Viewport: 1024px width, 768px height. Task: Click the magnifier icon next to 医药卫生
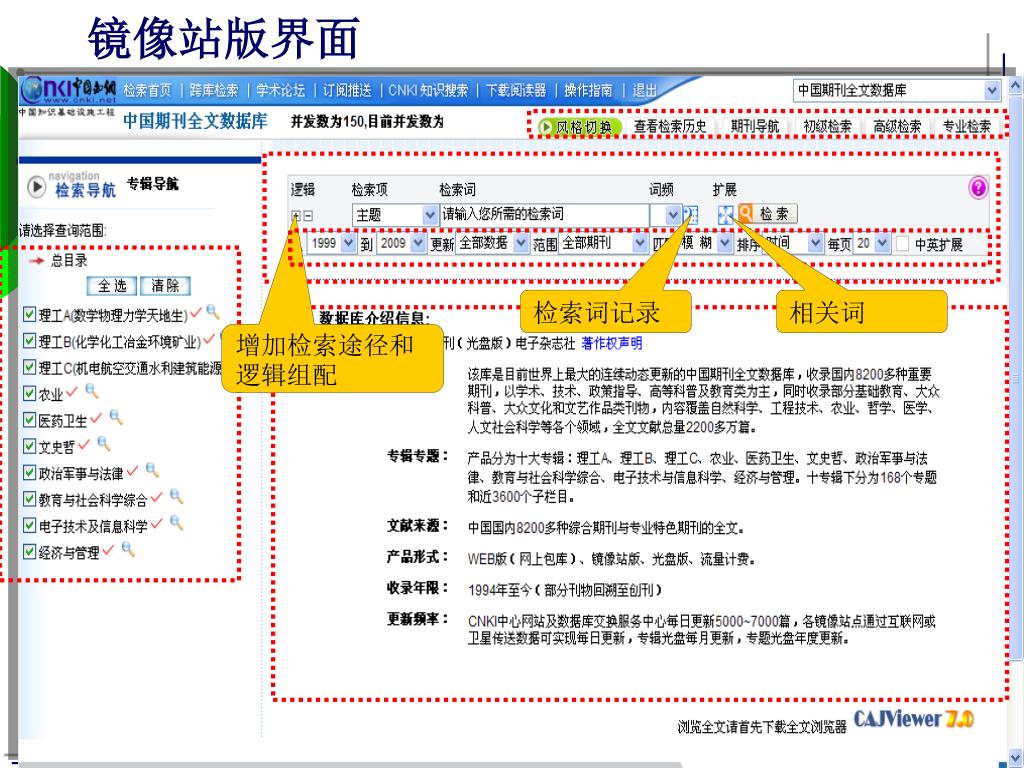point(116,417)
